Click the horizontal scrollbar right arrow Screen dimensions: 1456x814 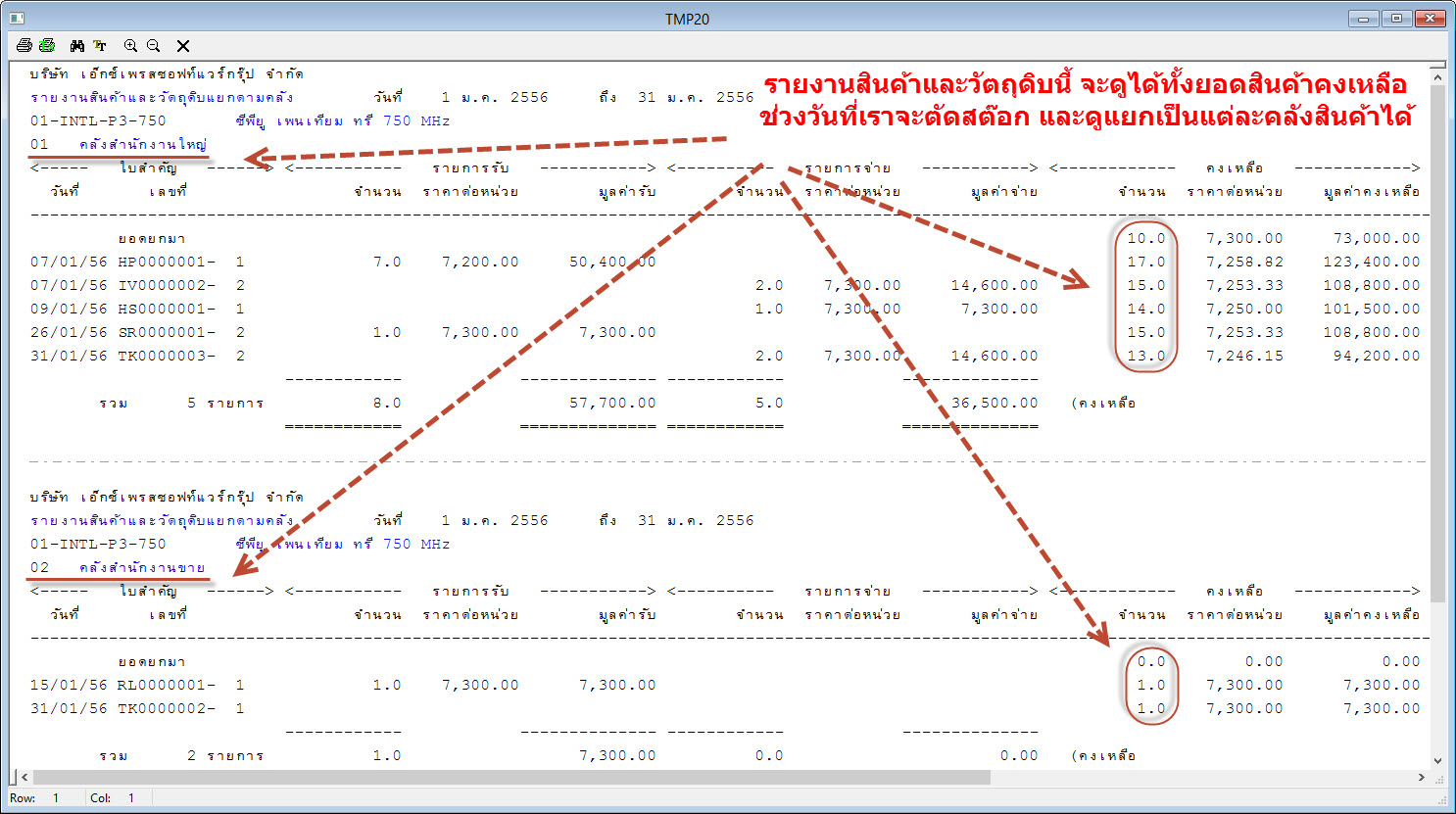(1422, 777)
